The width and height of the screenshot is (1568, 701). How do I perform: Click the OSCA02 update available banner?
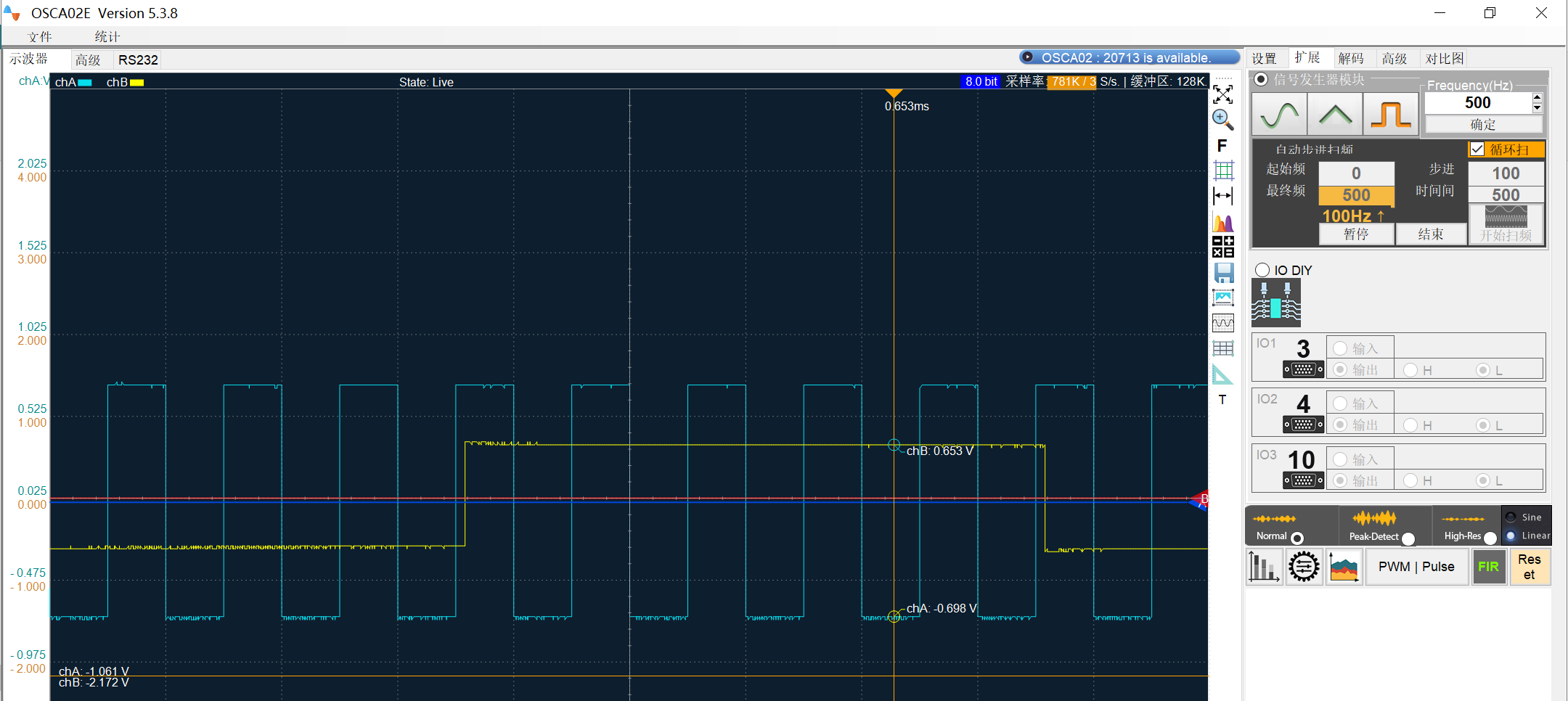[1129, 58]
